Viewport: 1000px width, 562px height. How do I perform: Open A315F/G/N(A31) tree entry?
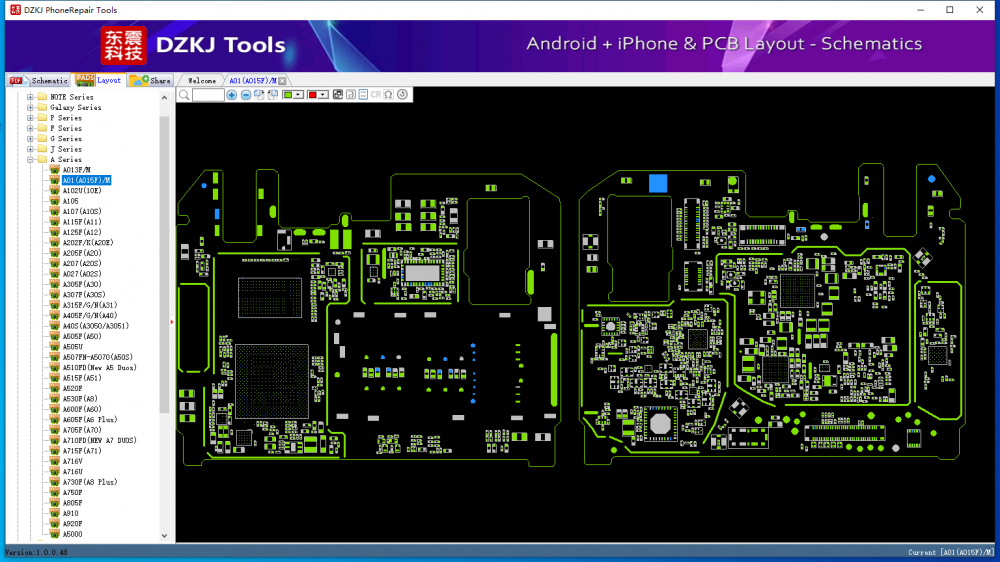(x=89, y=306)
